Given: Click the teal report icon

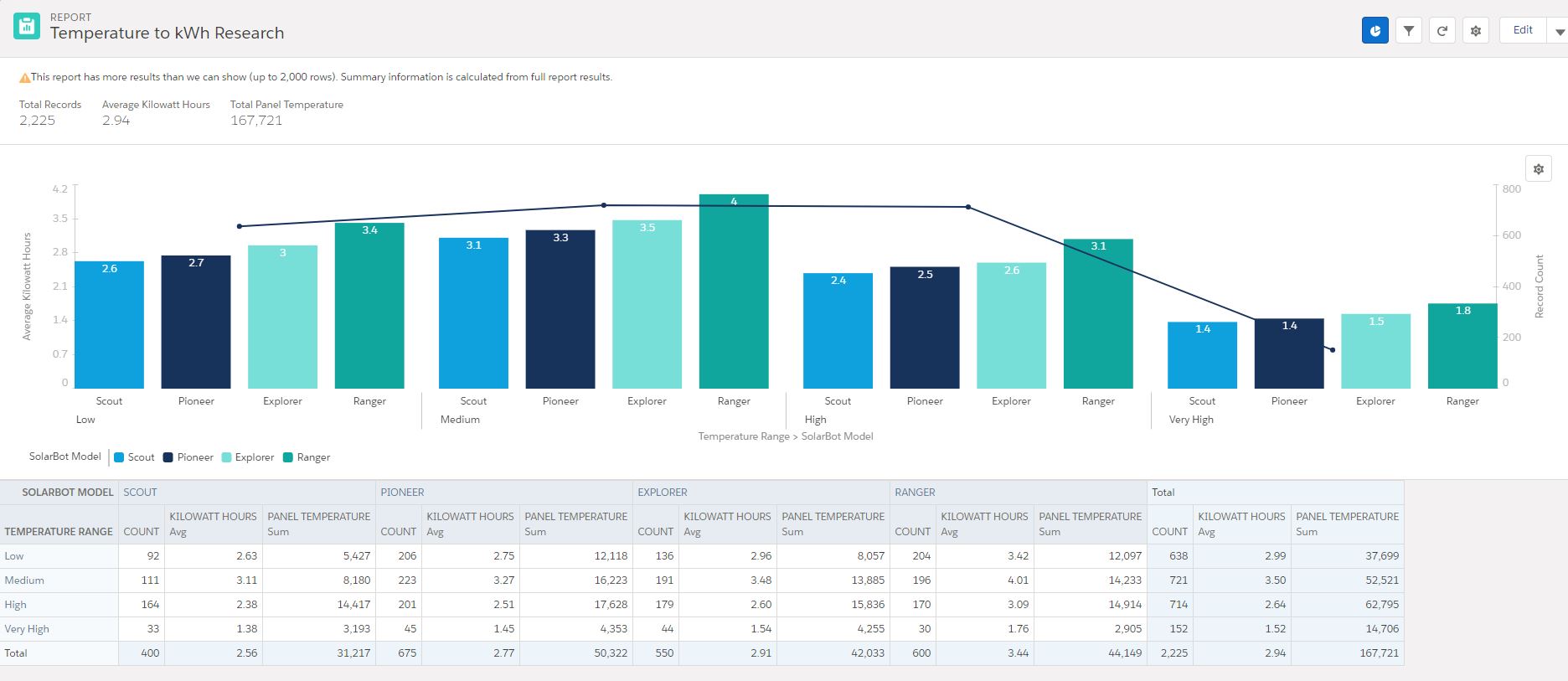Looking at the screenshot, I should 27,27.
